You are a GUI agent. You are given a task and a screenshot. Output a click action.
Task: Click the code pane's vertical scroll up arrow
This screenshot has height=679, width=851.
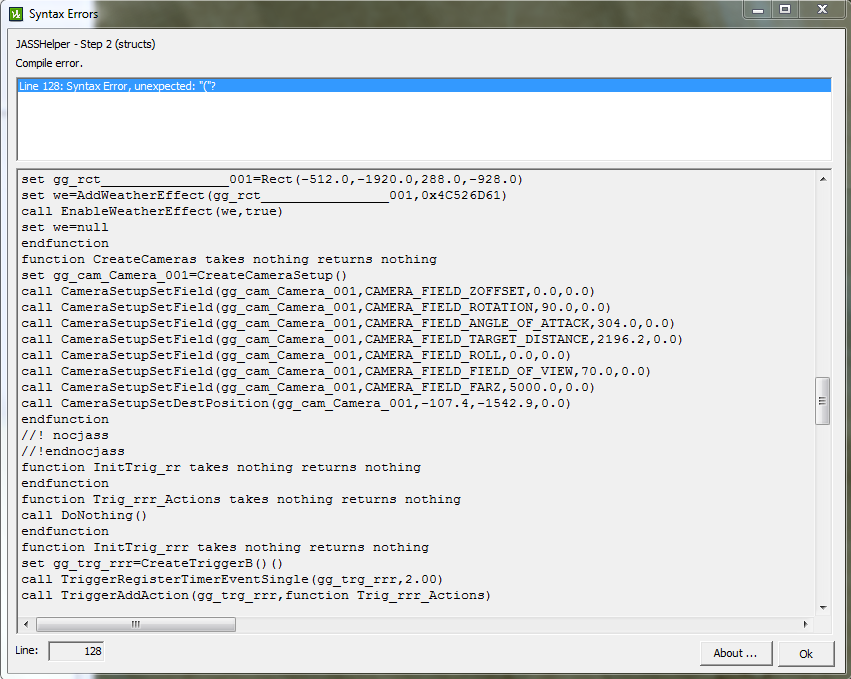point(823,179)
